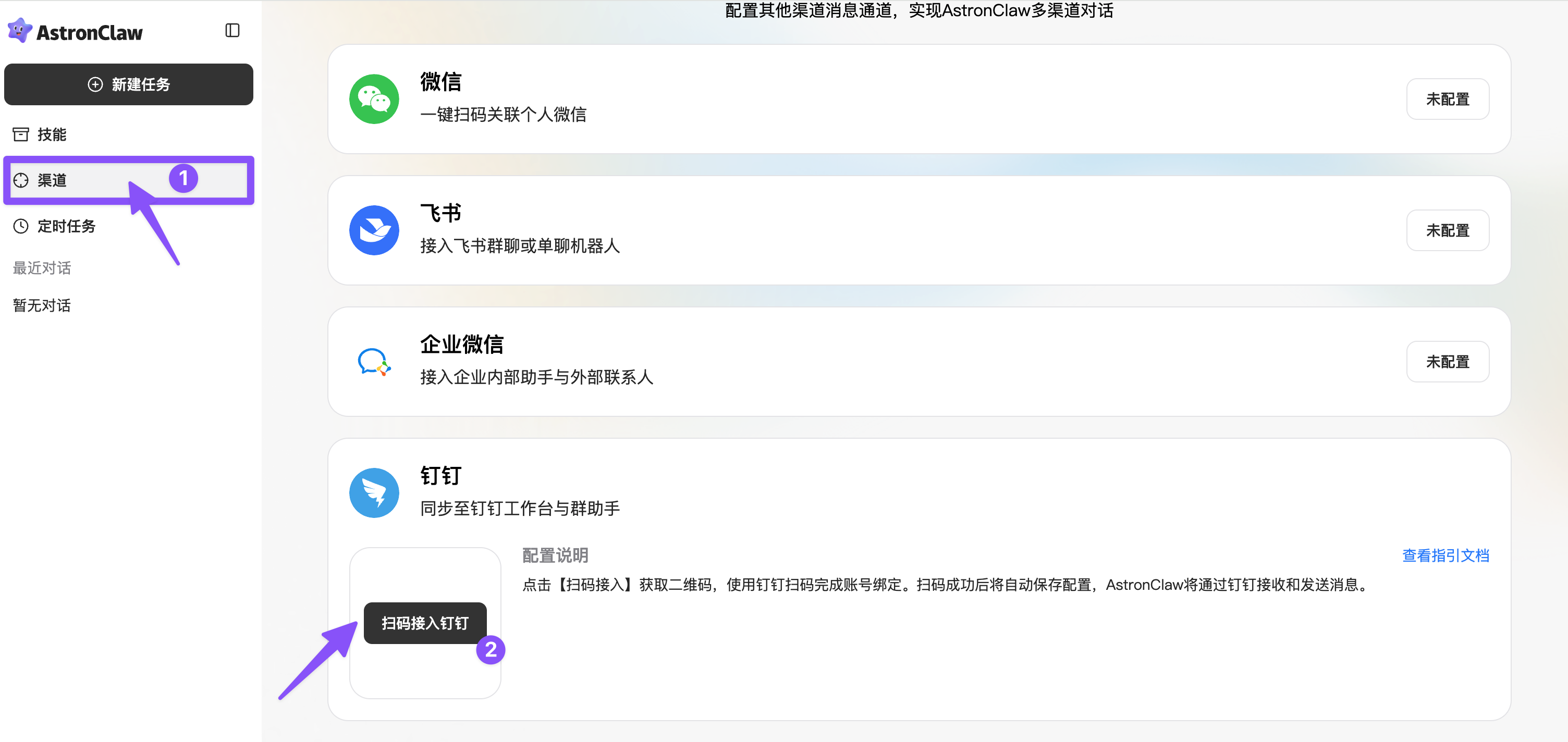The height and width of the screenshot is (742, 1568).
Task: Open the 技能 menu item
Action: [x=128, y=134]
